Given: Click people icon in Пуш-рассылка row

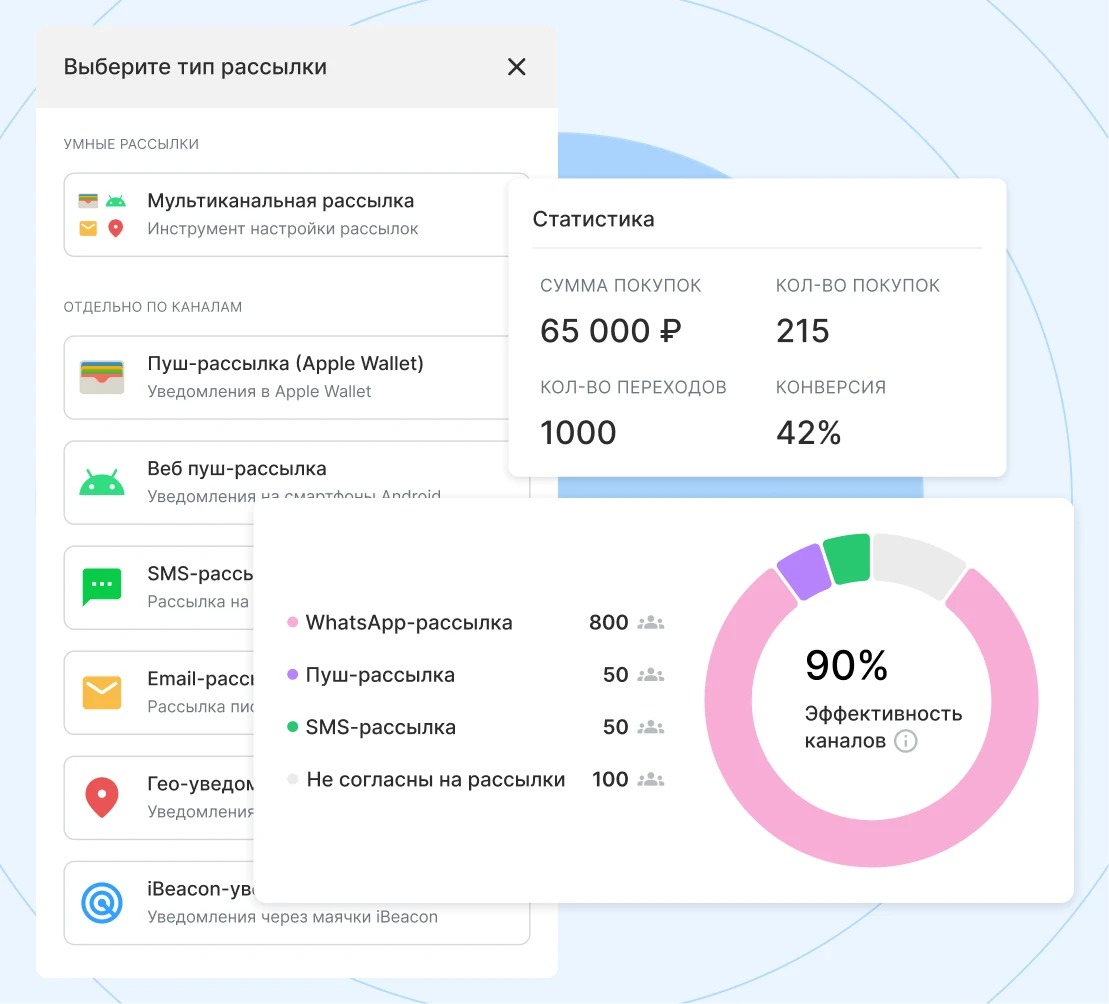Looking at the screenshot, I should coord(651,675).
